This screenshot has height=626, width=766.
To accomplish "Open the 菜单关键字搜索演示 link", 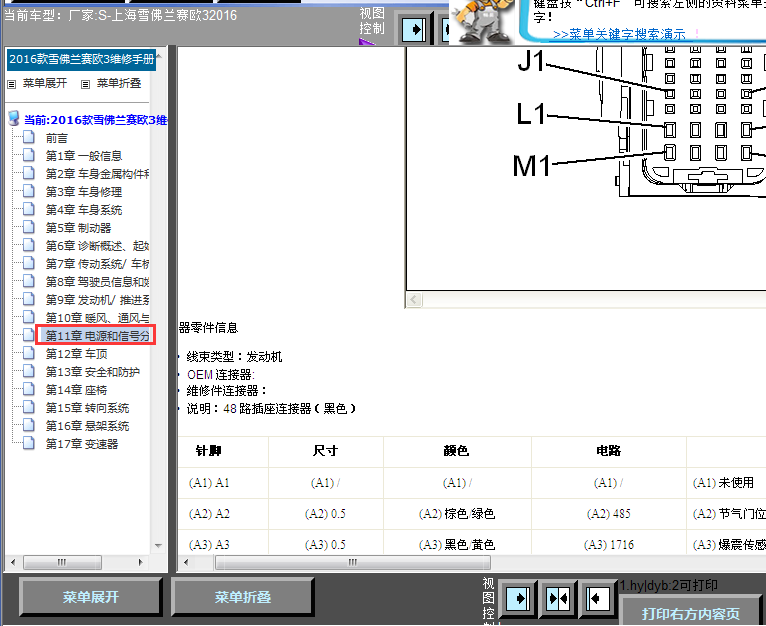I will pyautogui.click(x=619, y=35).
